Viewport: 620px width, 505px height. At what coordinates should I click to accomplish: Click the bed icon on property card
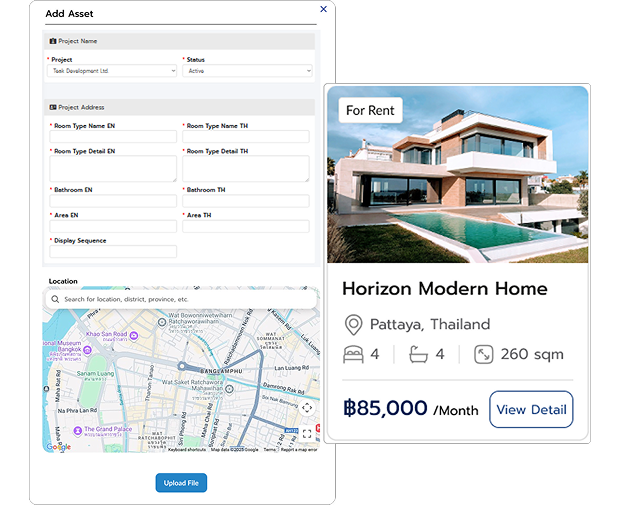pyautogui.click(x=353, y=355)
